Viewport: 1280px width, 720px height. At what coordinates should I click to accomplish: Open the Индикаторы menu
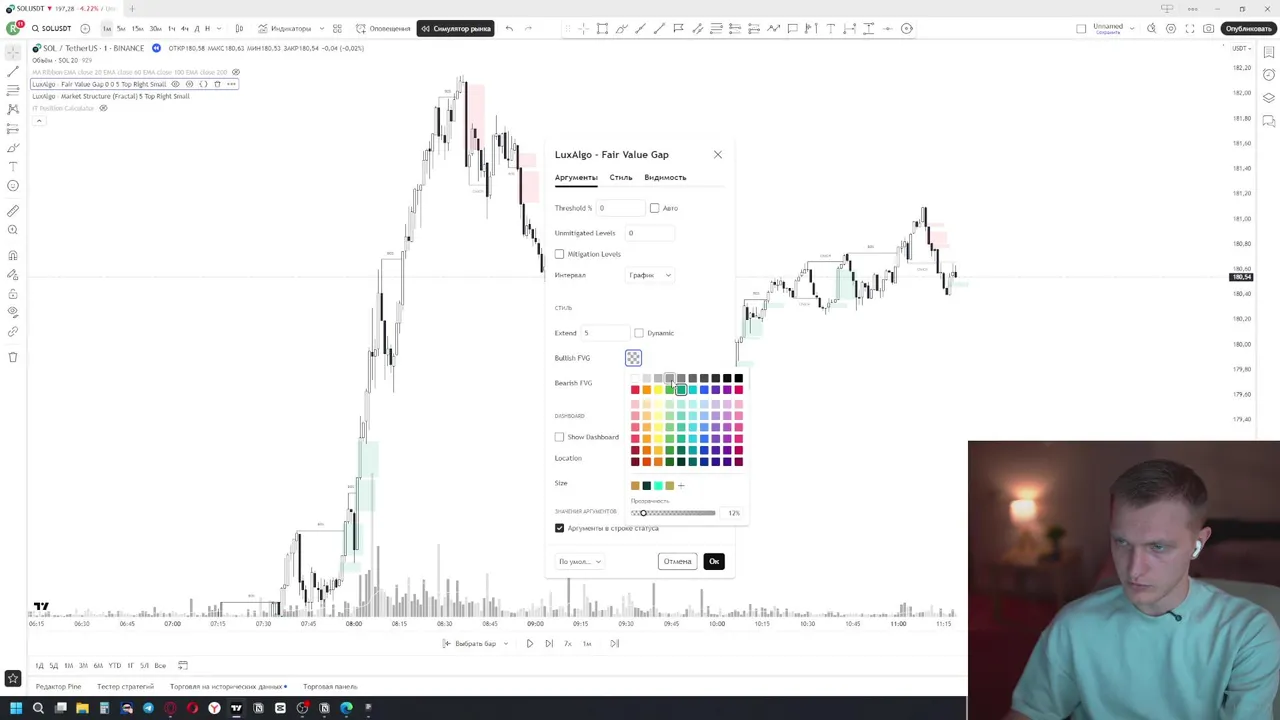pos(284,28)
